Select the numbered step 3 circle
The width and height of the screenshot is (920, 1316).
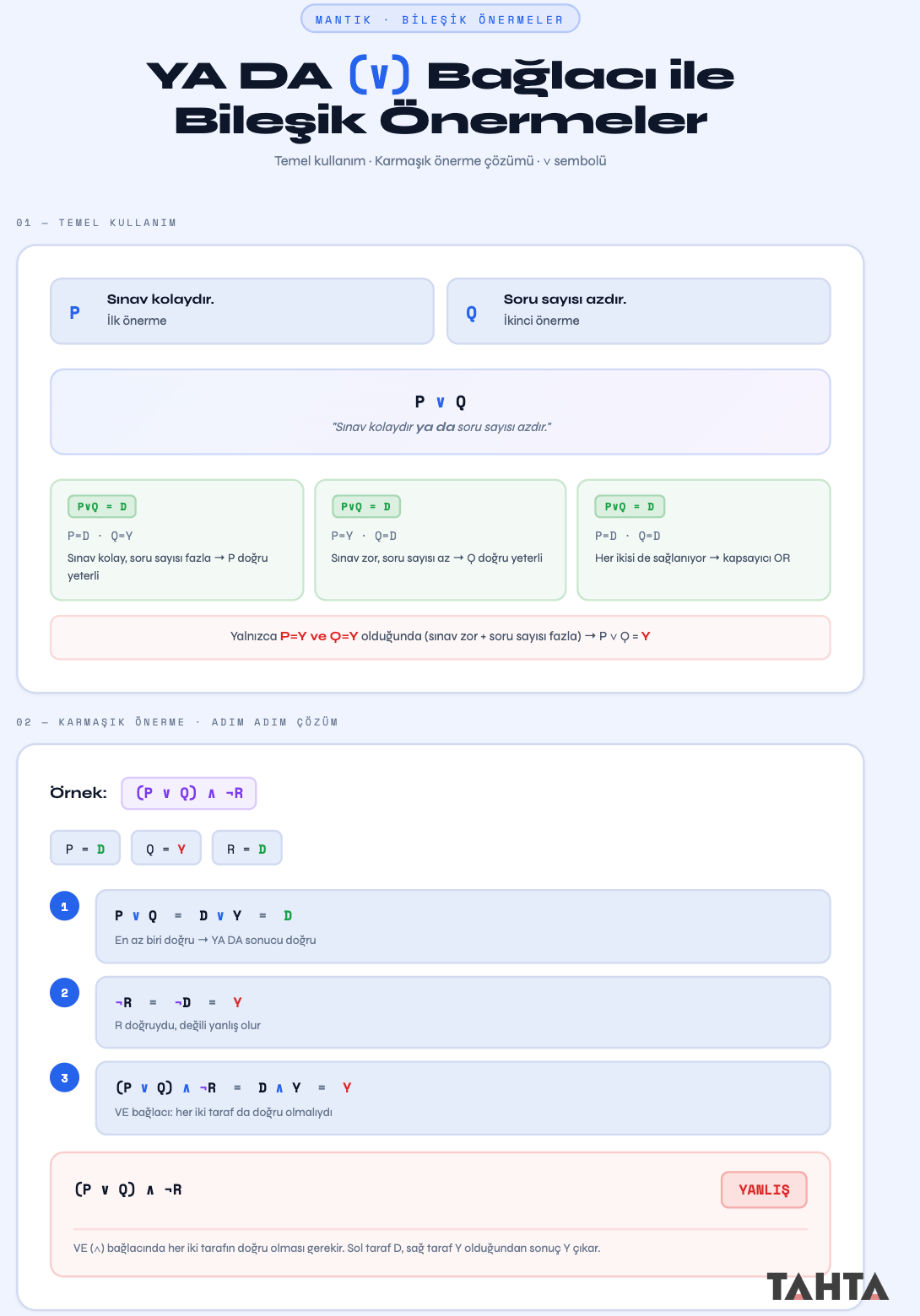[x=64, y=1078]
